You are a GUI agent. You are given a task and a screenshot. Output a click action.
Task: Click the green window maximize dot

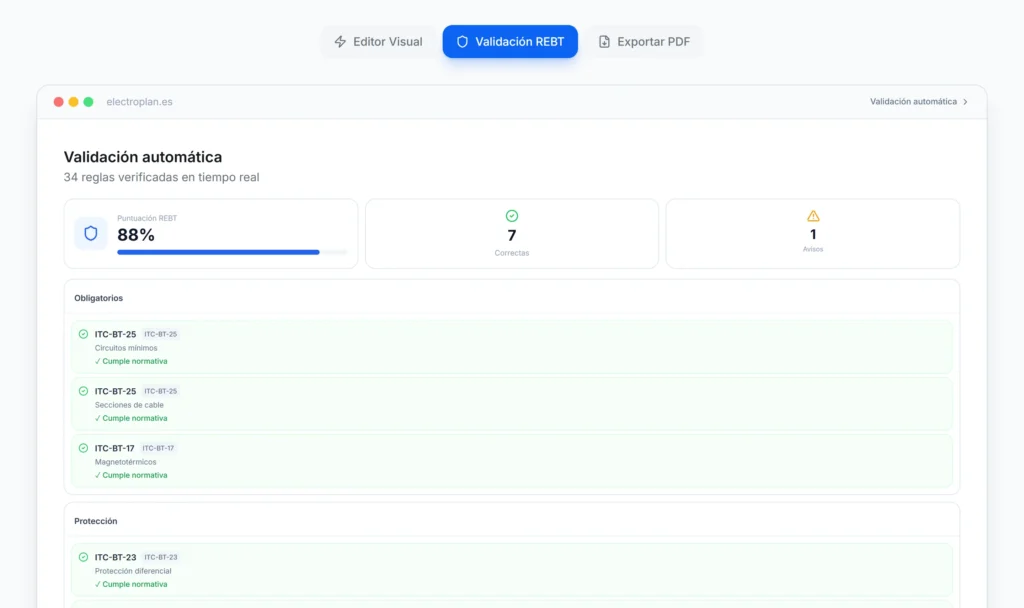tap(89, 102)
